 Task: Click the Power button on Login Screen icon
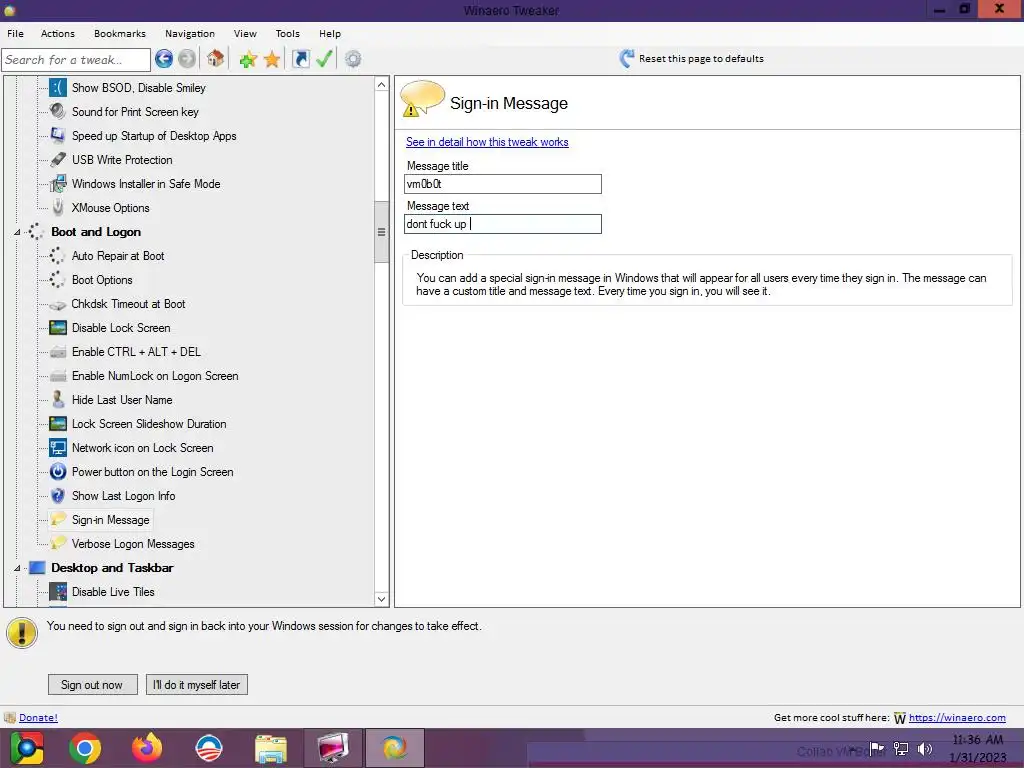(58, 472)
